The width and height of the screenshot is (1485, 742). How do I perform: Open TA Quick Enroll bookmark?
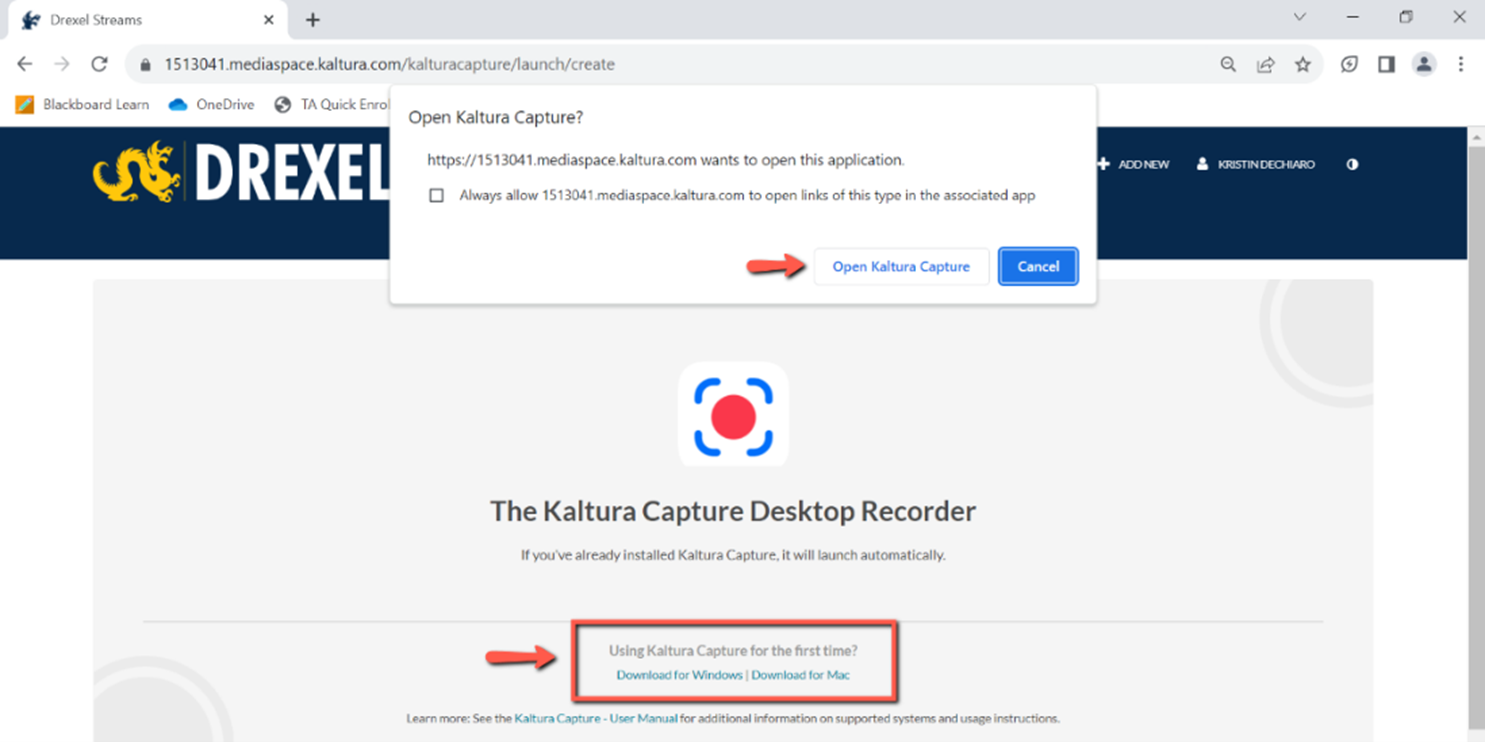click(331, 104)
